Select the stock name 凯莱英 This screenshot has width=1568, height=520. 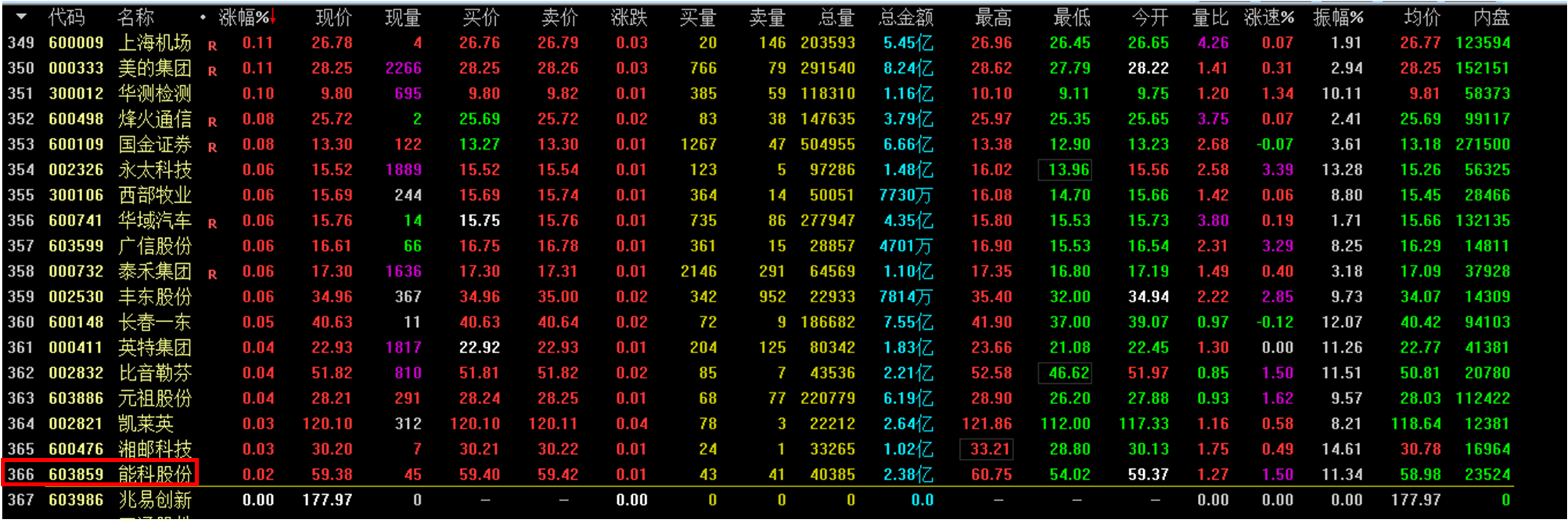point(146,424)
